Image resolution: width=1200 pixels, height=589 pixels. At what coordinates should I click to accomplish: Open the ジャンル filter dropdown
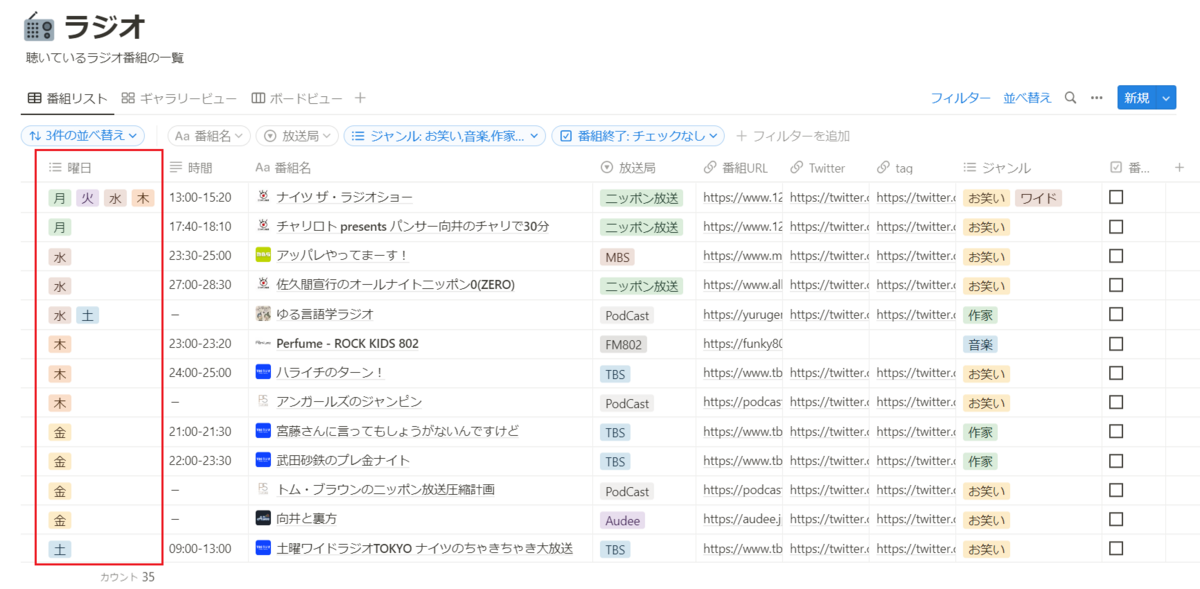point(444,135)
